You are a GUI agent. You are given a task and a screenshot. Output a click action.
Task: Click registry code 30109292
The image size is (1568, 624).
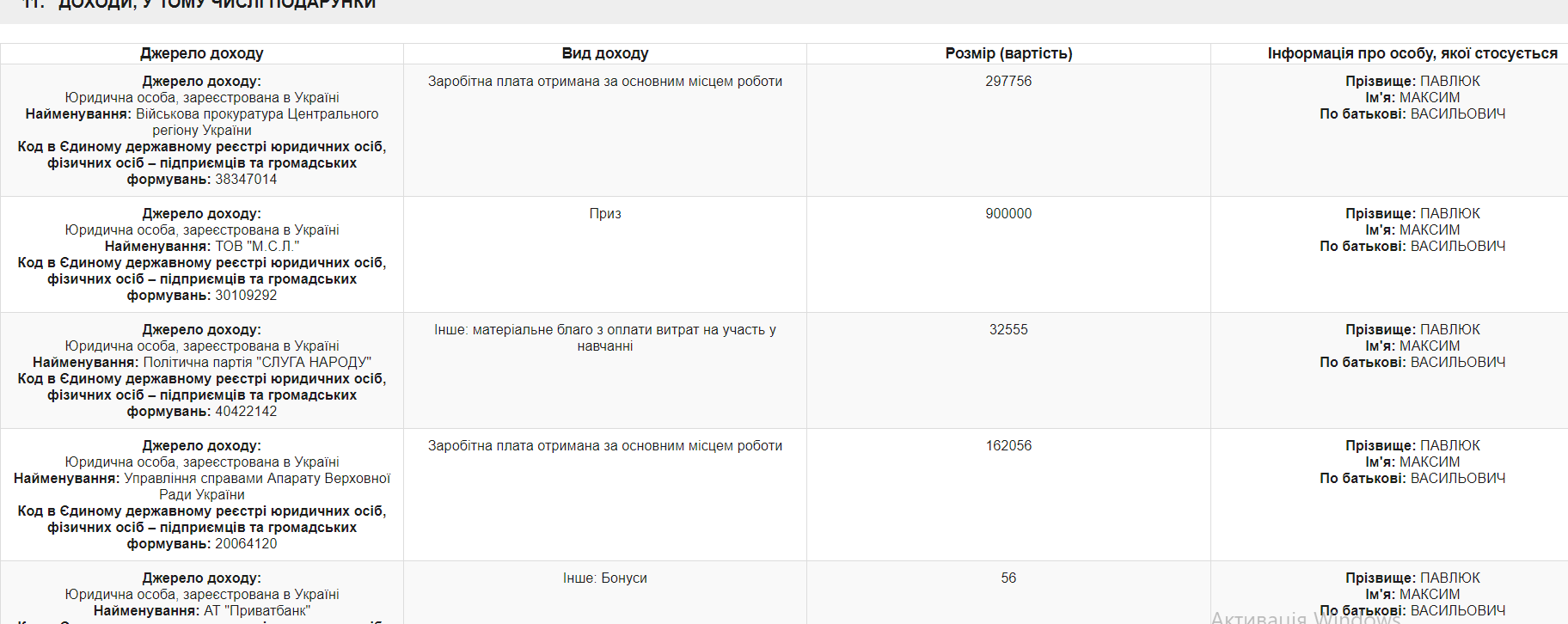coord(246,295)
